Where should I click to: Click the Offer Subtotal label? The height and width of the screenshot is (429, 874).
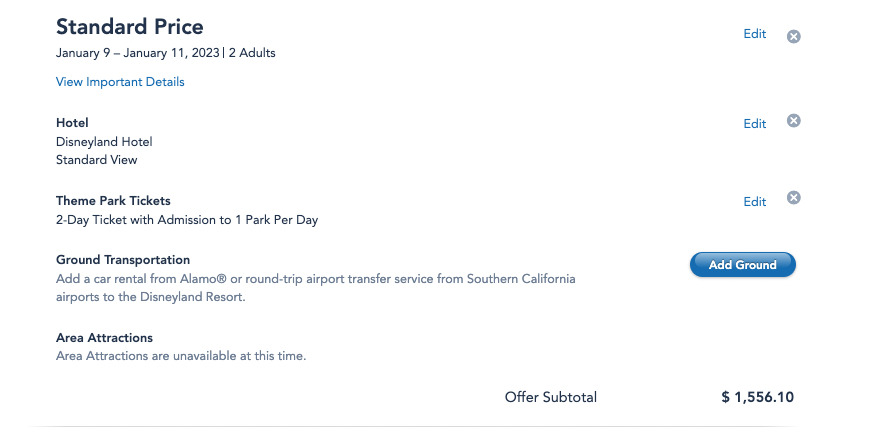click(550, 397)
